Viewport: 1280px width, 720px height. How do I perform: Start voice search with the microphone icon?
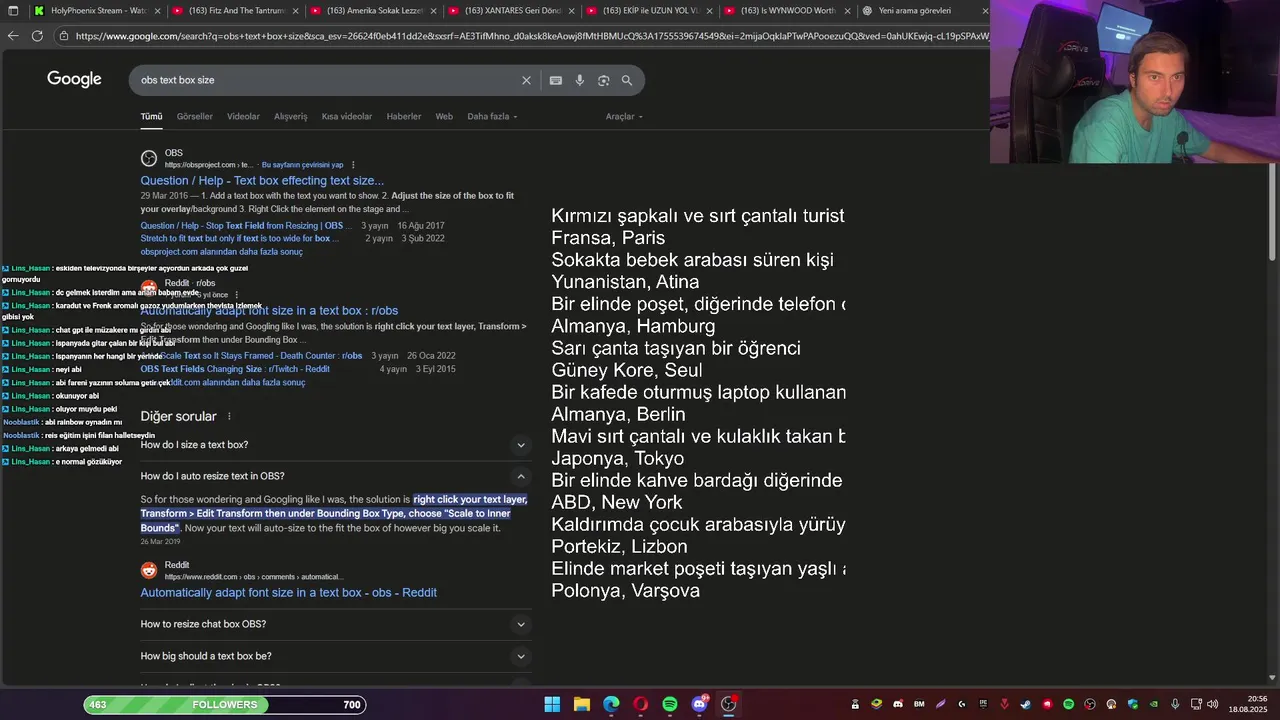[x=580, y=80]
